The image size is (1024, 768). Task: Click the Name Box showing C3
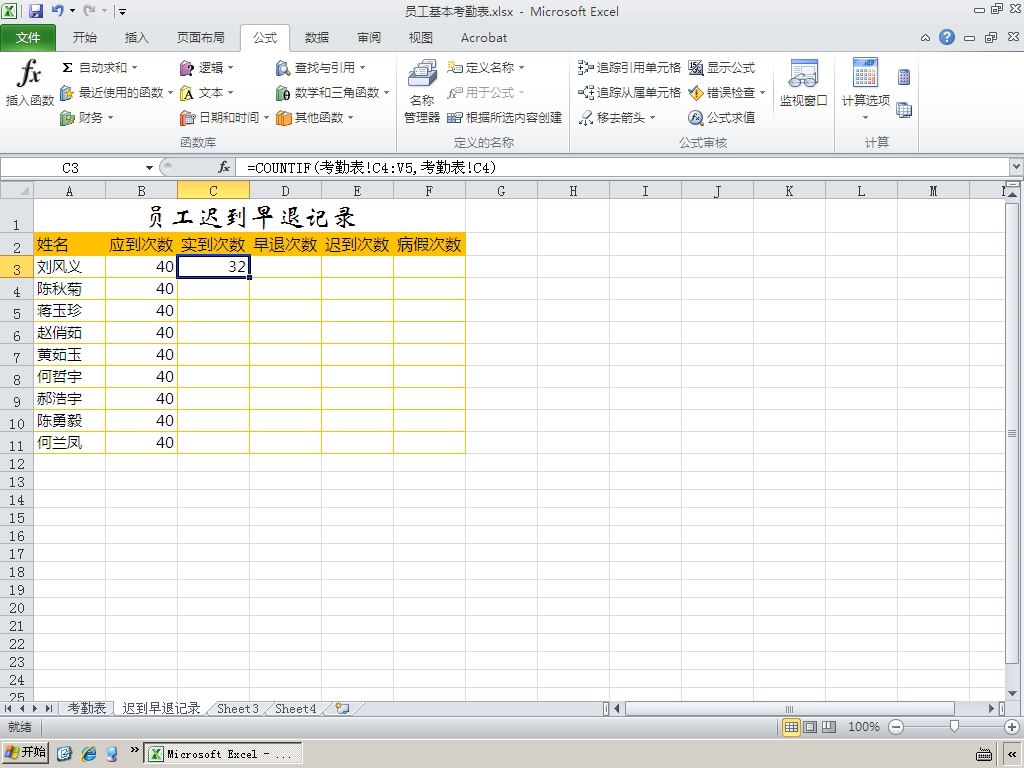(71, 168)
